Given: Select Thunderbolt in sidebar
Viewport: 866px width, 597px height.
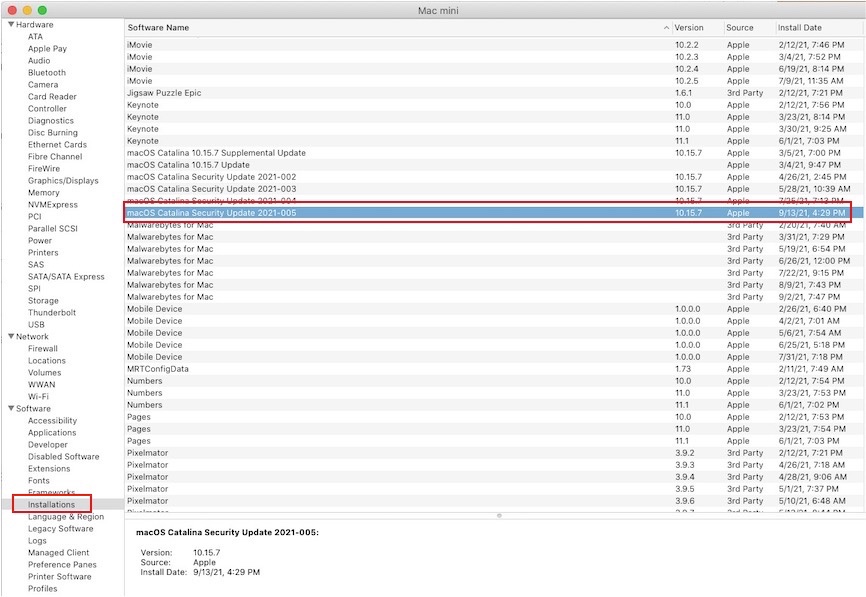Looking at the screenshot, I should [x=52, y=313].
